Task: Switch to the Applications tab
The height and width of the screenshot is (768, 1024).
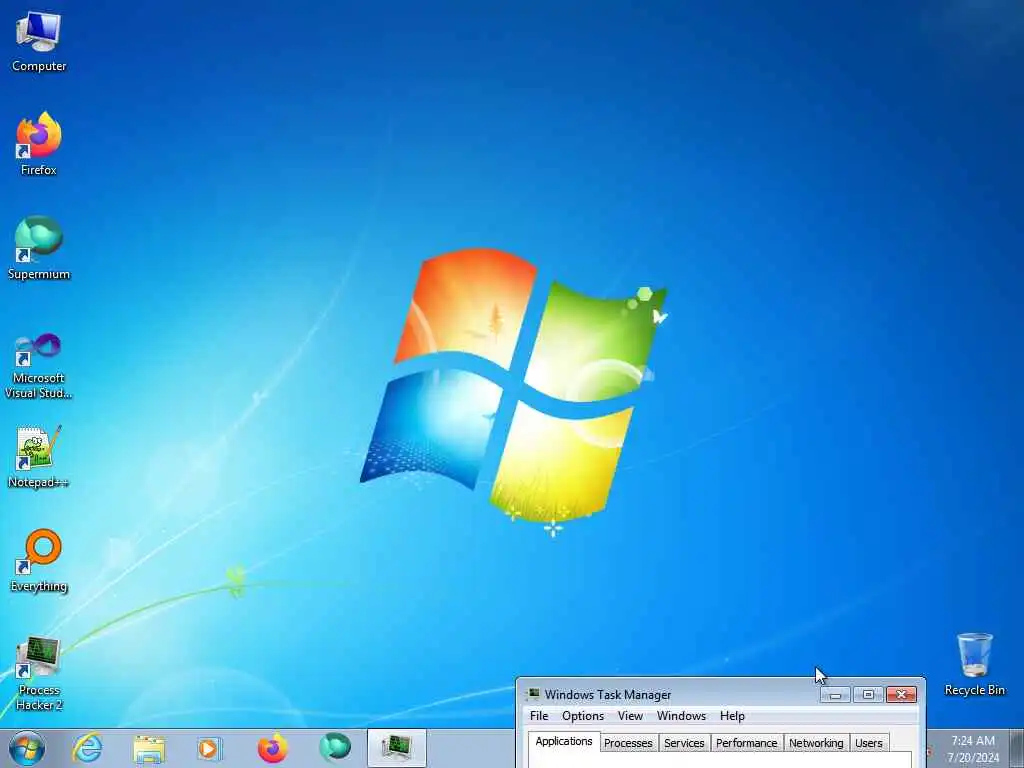Action: pos(564,742)
